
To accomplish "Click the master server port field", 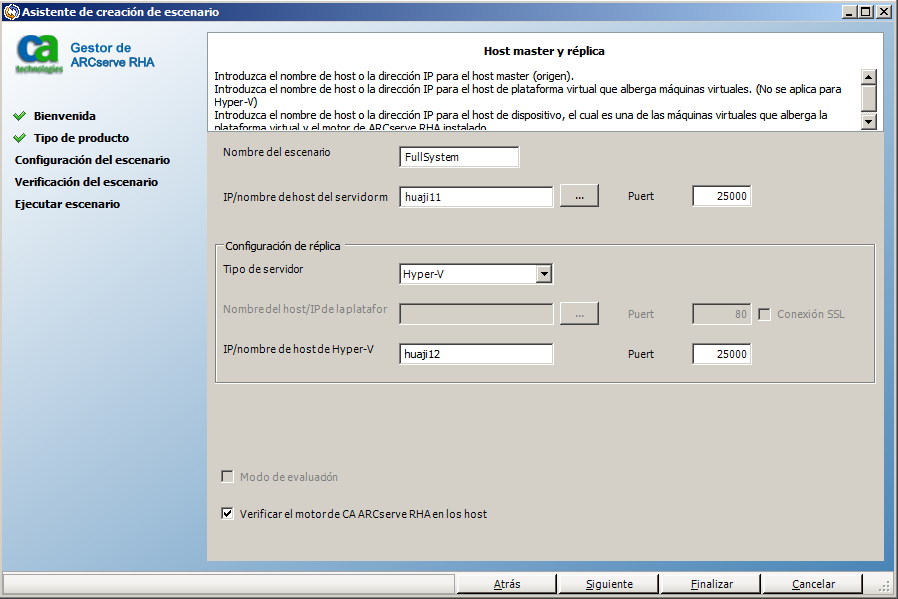I will 722,196.
